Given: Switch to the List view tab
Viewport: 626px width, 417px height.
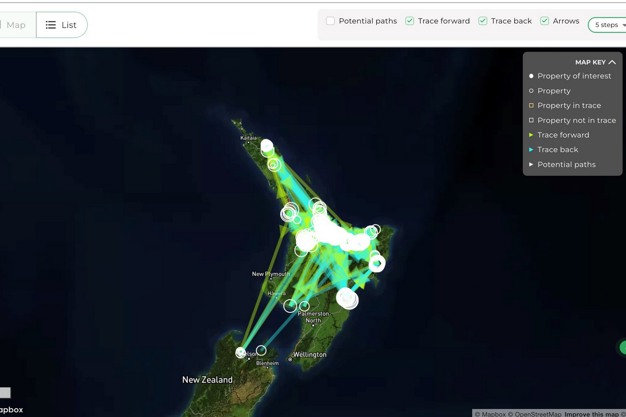Looking at the screenshot, I should [61, 25].
